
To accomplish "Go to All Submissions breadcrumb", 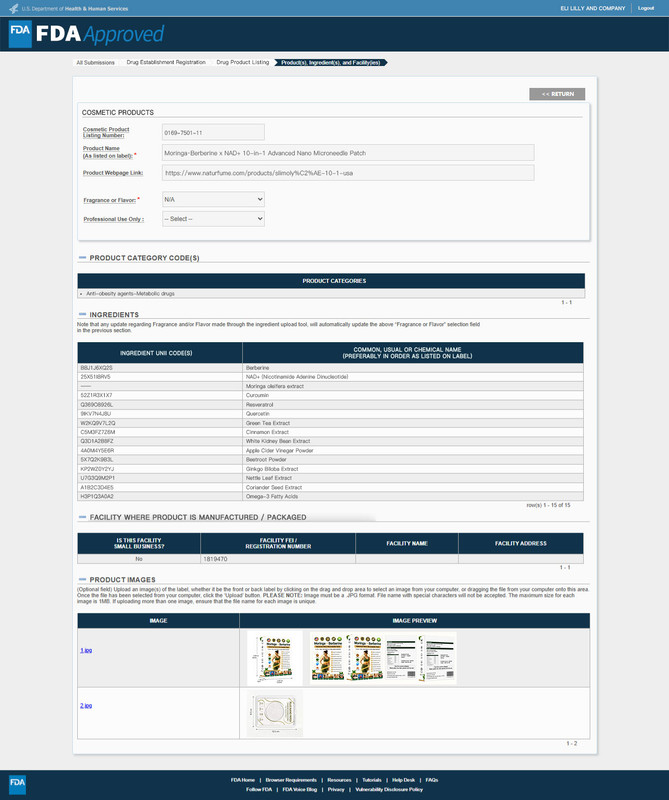I will pyautogui.click(x=95, y=62).
